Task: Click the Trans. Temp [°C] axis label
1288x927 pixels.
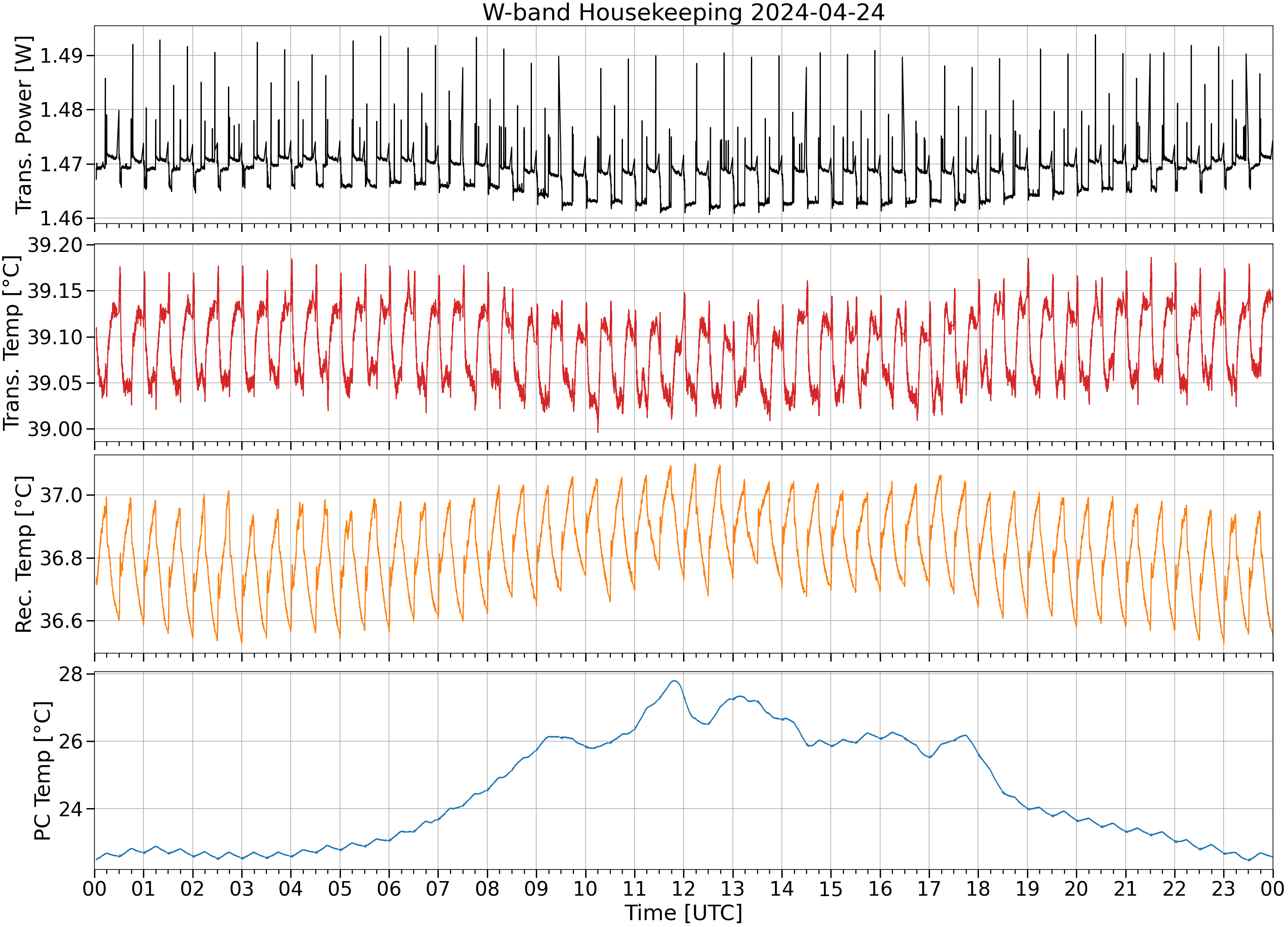Action: coord(12,343)
